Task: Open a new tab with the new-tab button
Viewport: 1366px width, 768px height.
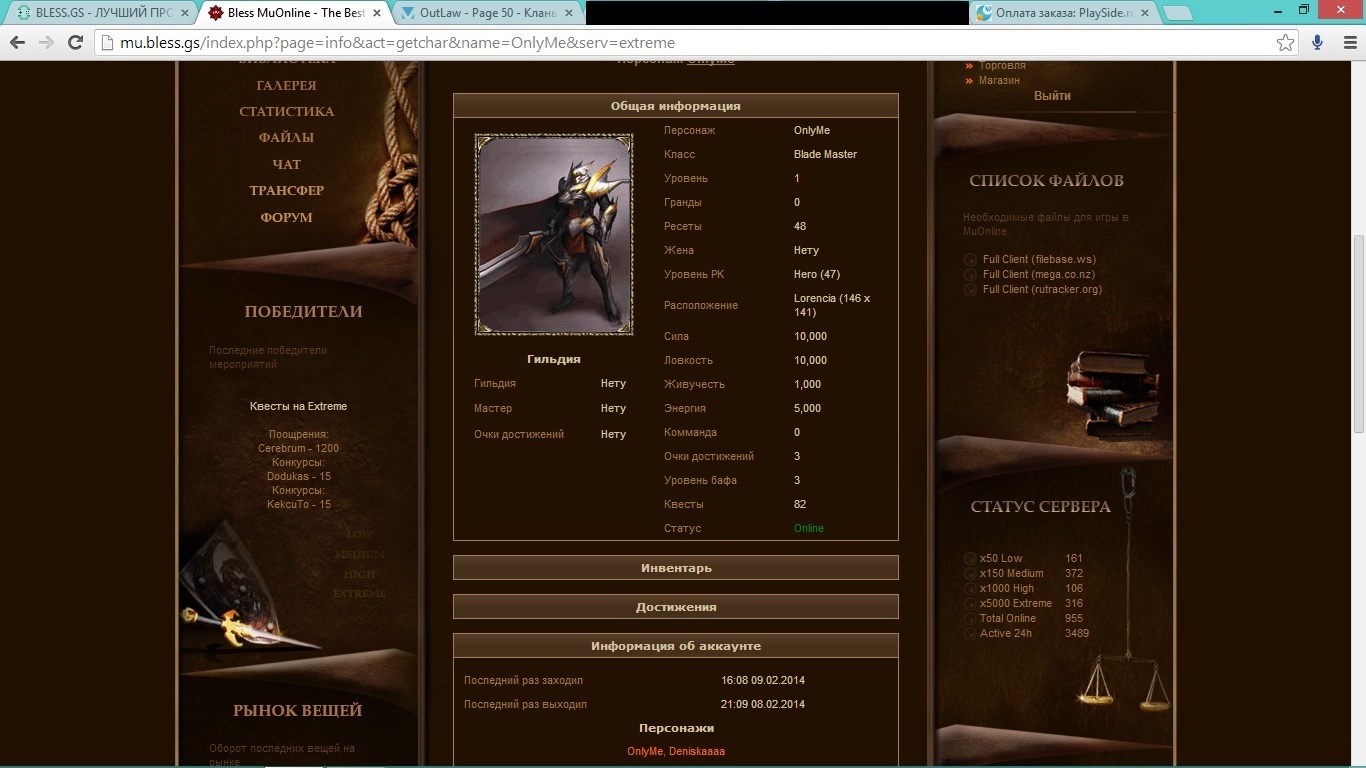Action: (x=1178, y=14)
